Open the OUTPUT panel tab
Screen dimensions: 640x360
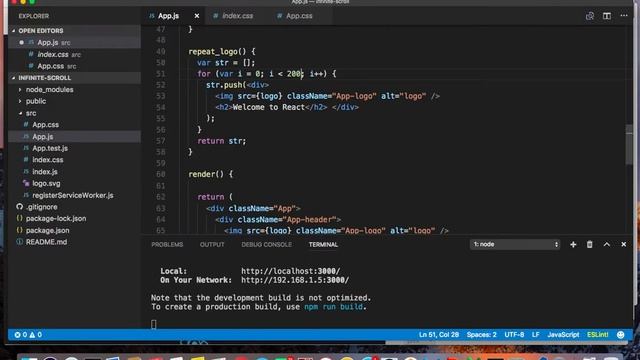click(x=212, y=244)
